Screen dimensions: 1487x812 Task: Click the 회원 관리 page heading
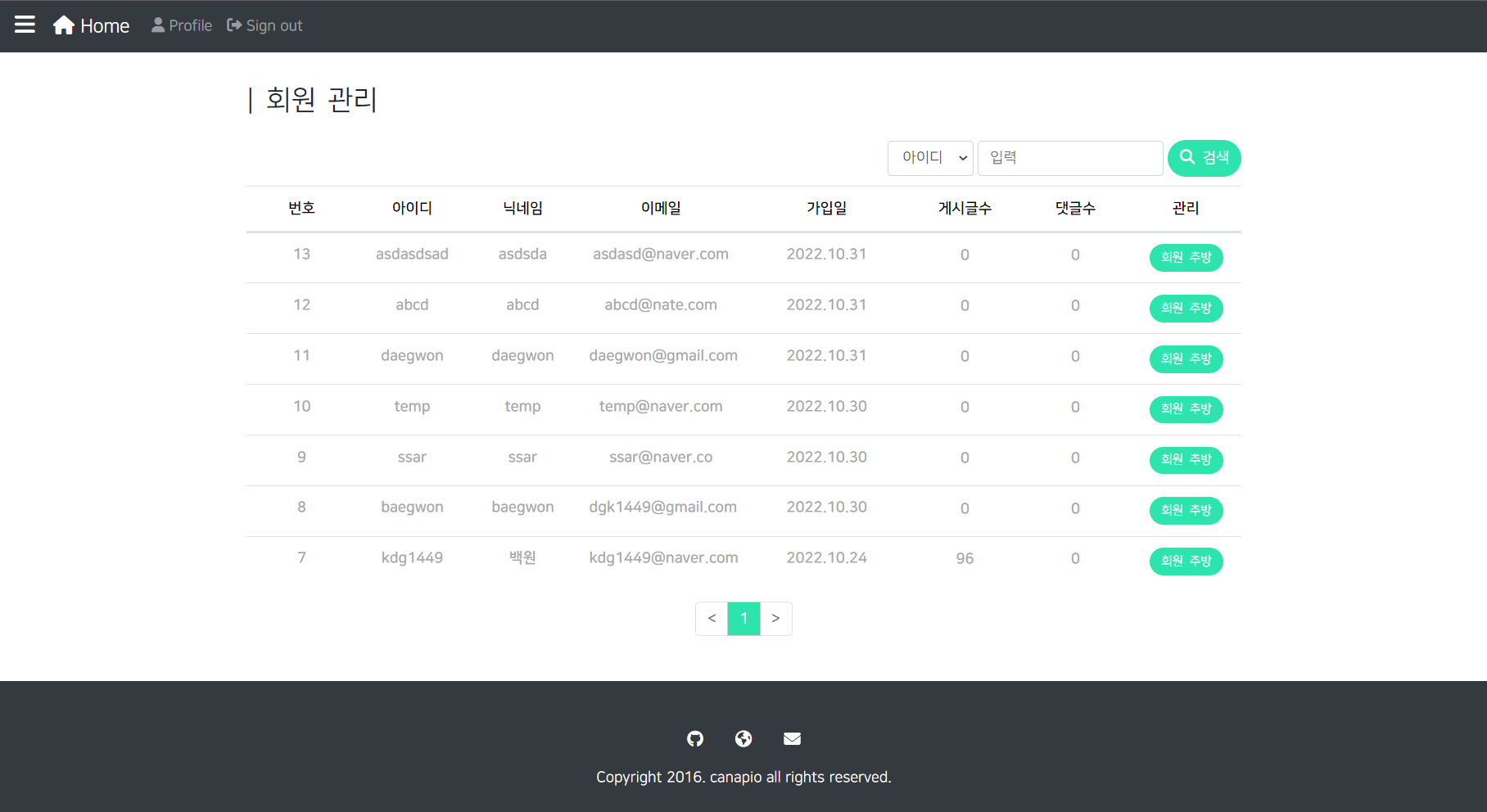[312, 100]
